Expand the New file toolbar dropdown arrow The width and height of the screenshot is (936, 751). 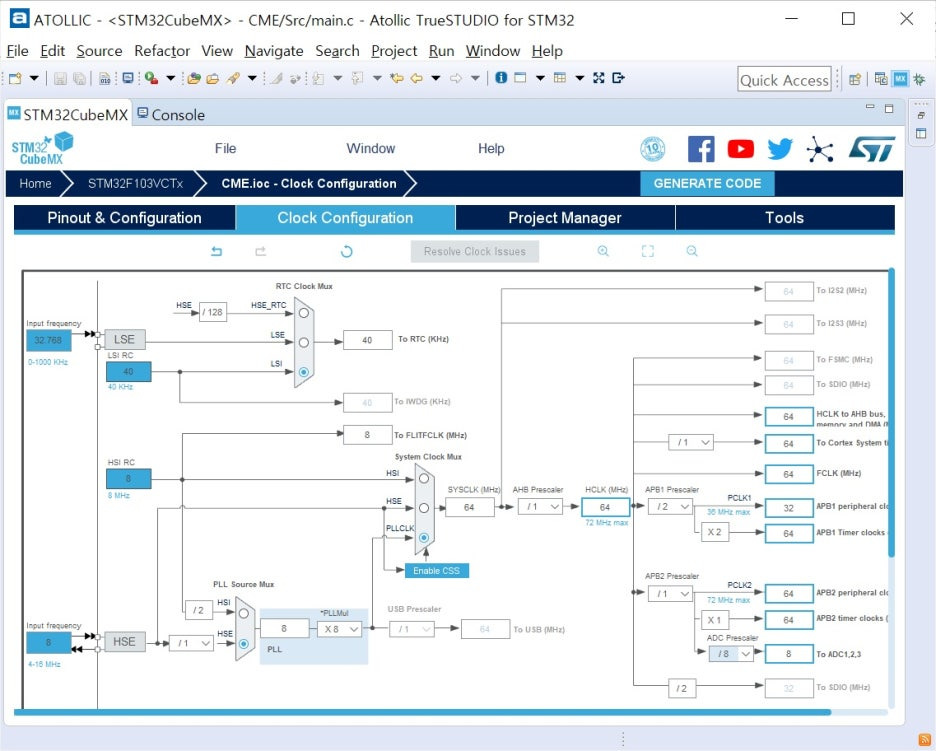(x=34, y=78)
